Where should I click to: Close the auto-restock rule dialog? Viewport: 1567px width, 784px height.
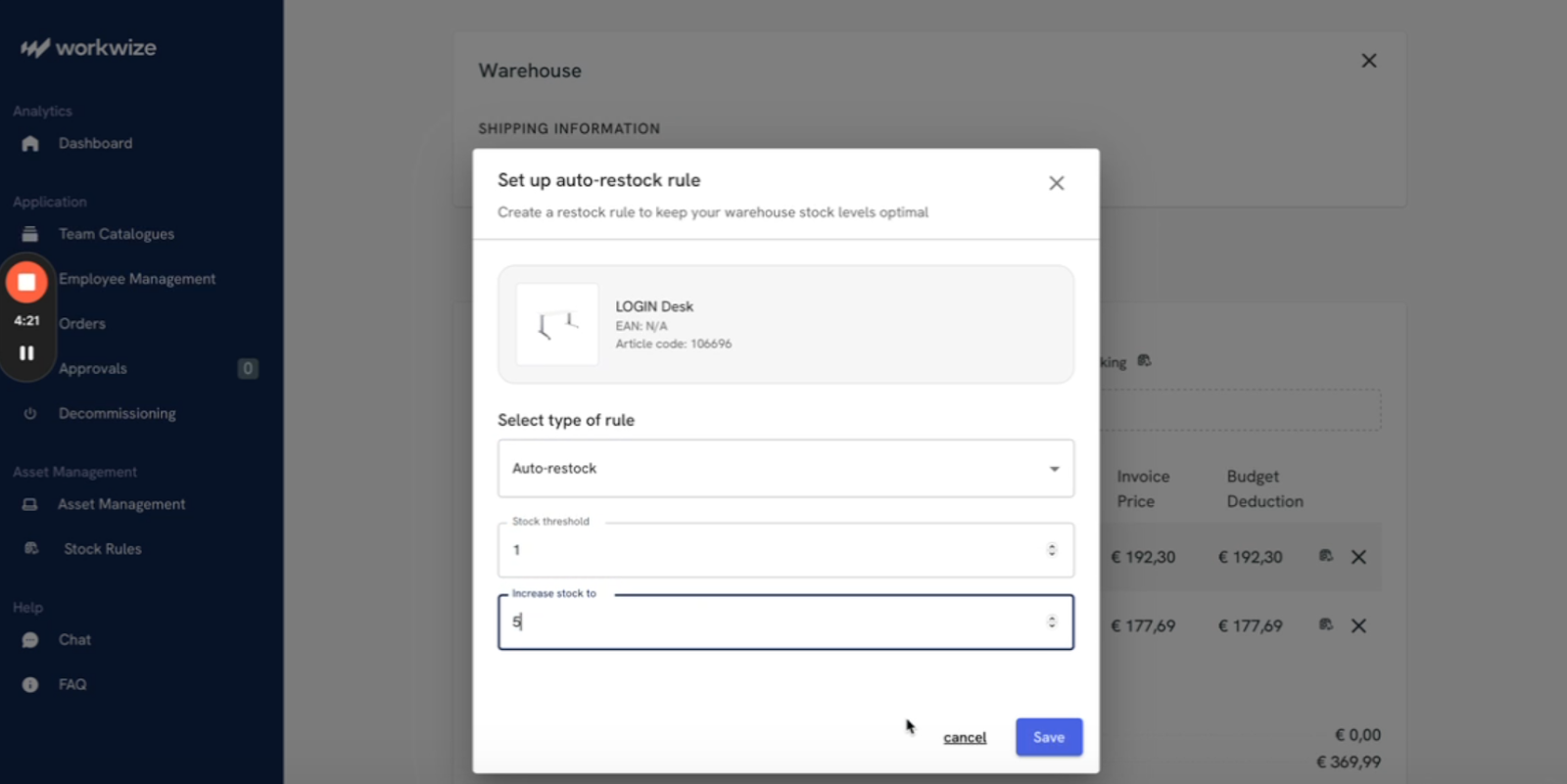[x=1056, y=183]
